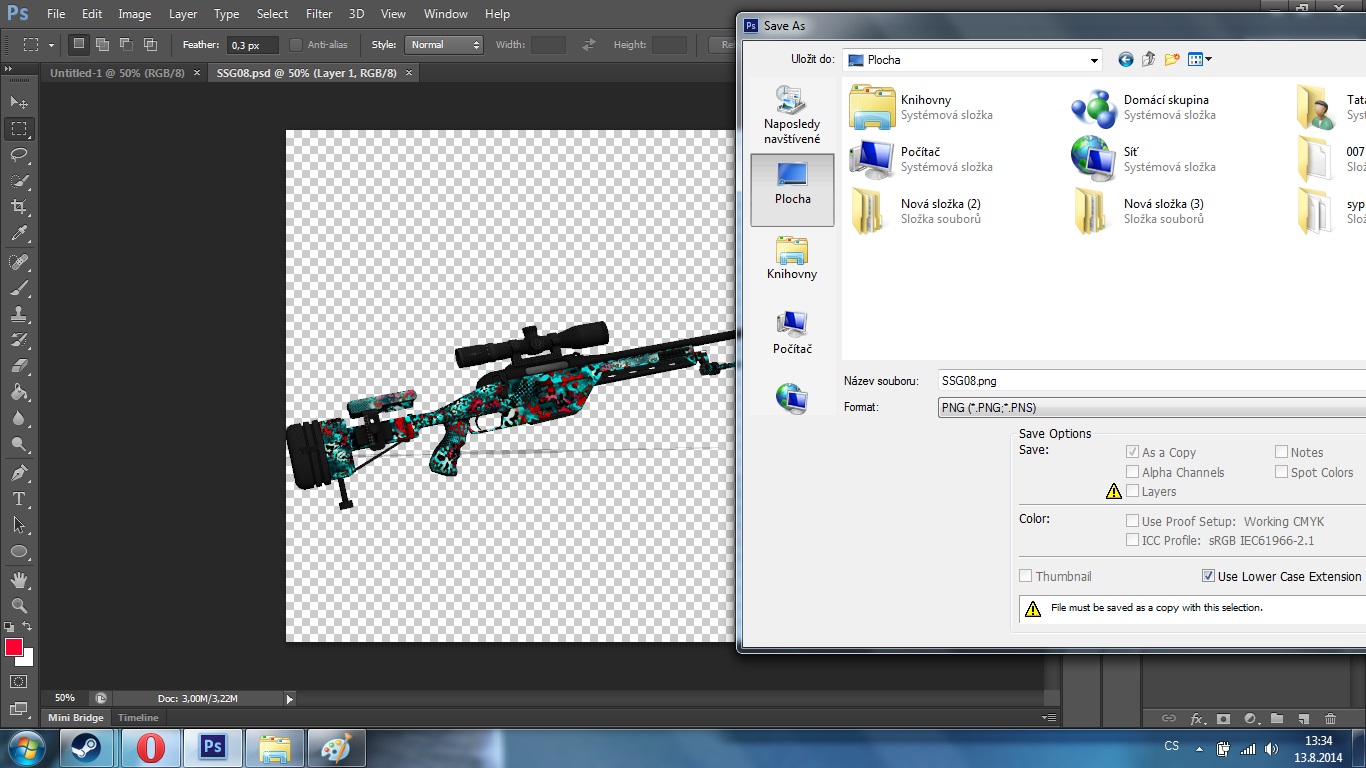
Task: Select the Lasso tool
Action: pos(19,155)
